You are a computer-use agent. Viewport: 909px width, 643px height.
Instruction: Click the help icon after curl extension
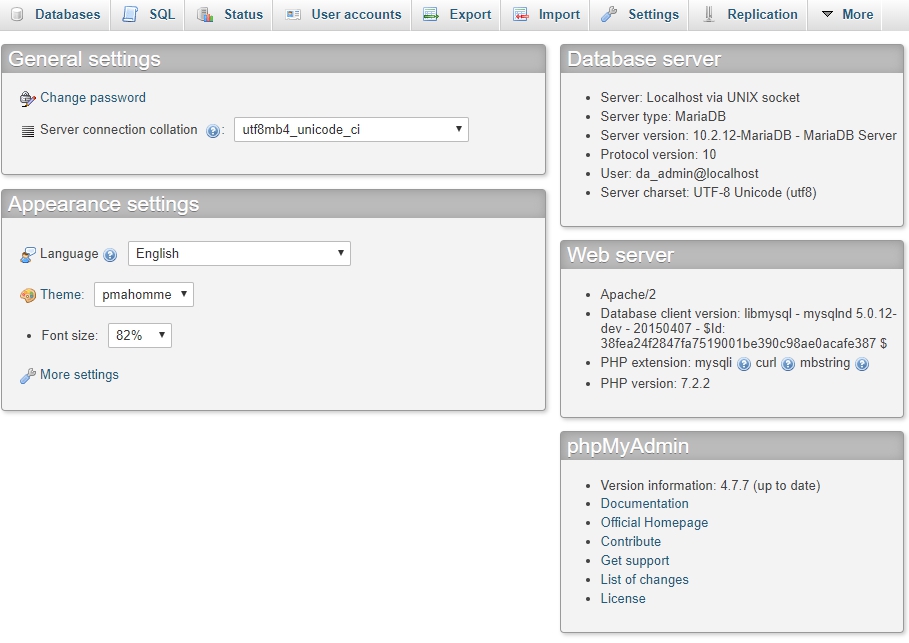(788, 364)
